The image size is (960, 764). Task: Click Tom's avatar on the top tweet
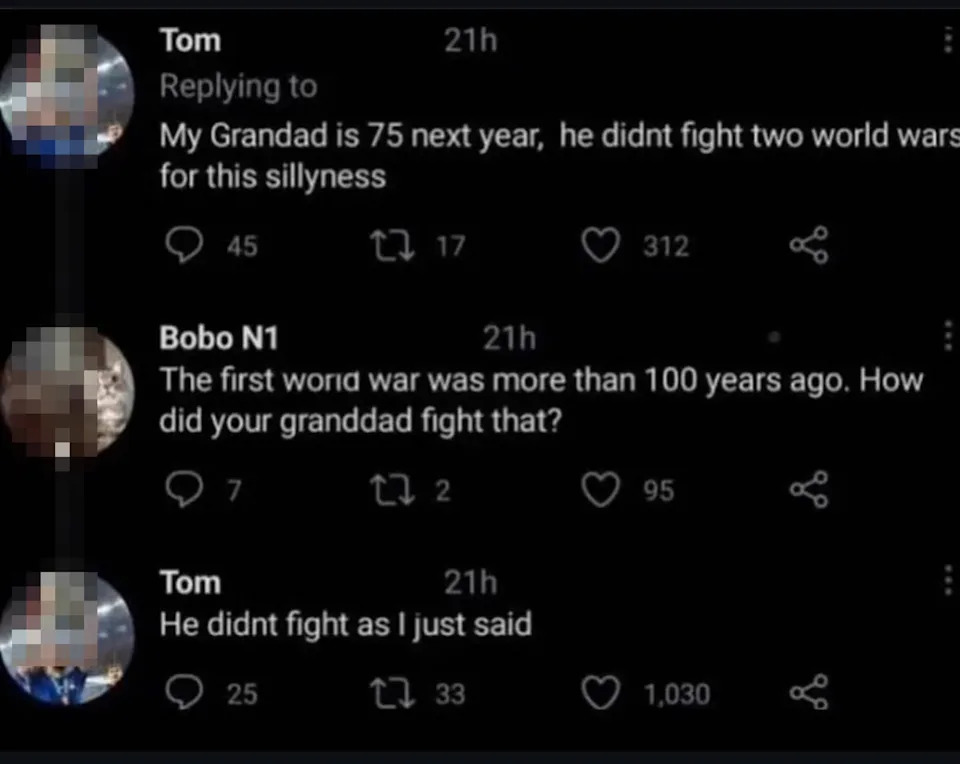pos(67,88)
